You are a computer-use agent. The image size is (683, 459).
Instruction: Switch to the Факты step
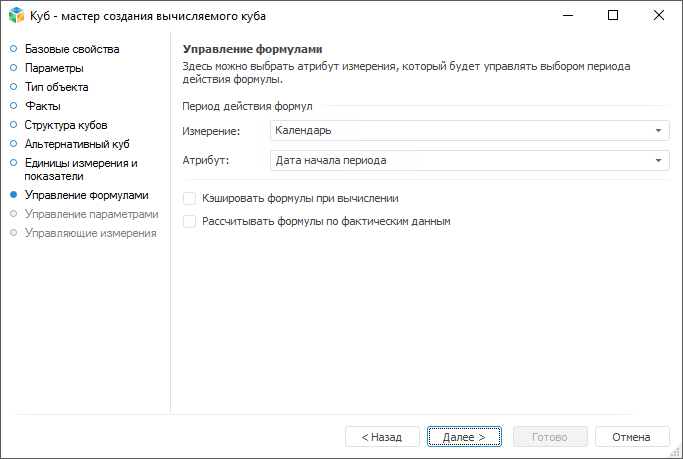pyautogui.click(x=42, y=106)
